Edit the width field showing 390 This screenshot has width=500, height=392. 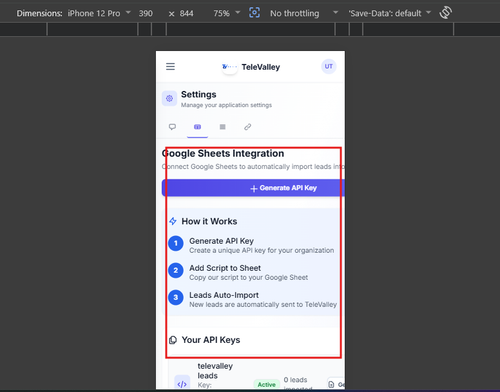tap(146, 13)
